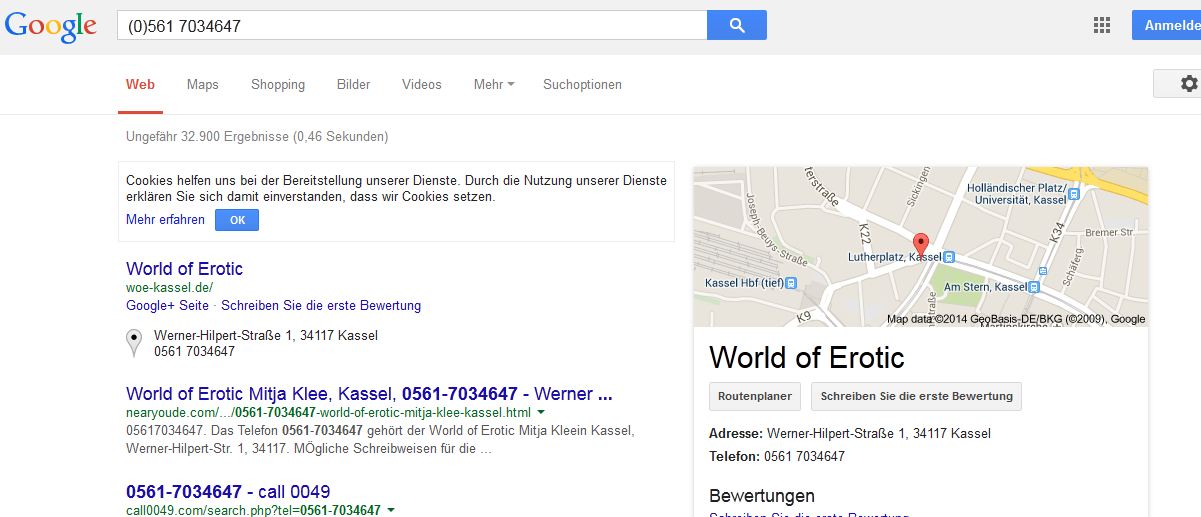Expand the Mehr dropdown menu
This screenshot has width=1201, height=517.
[x=494, y=85]
